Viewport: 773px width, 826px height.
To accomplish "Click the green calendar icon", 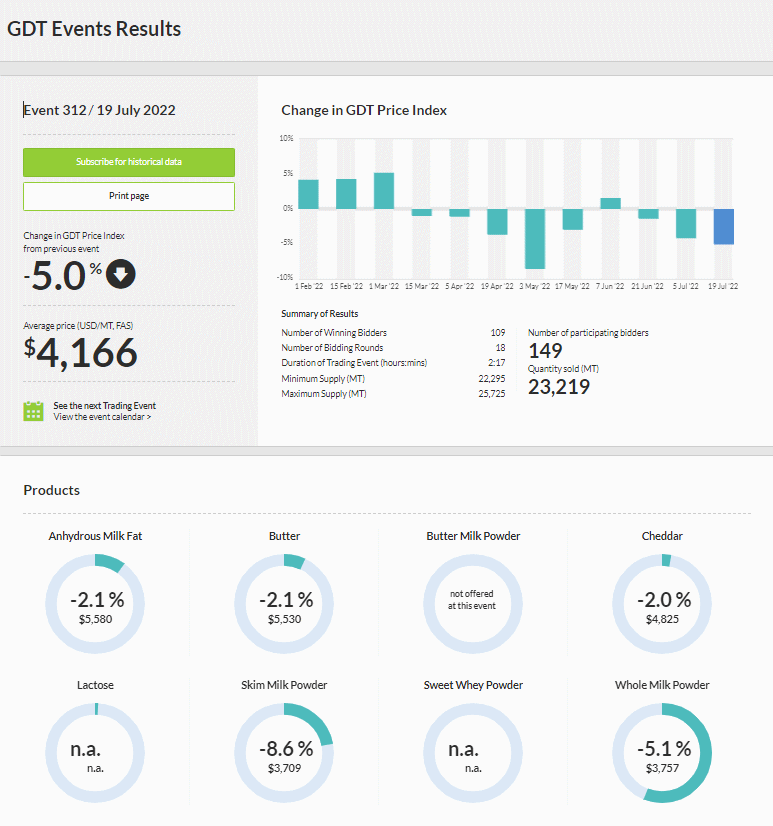I will [x=33, y=411].
